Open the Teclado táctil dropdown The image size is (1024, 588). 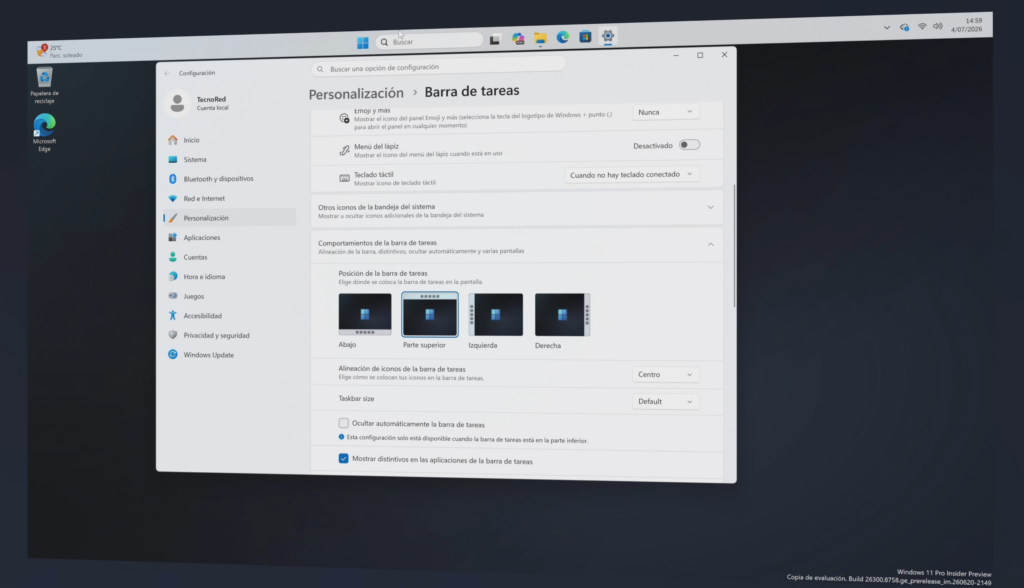(x=631, y=174)
